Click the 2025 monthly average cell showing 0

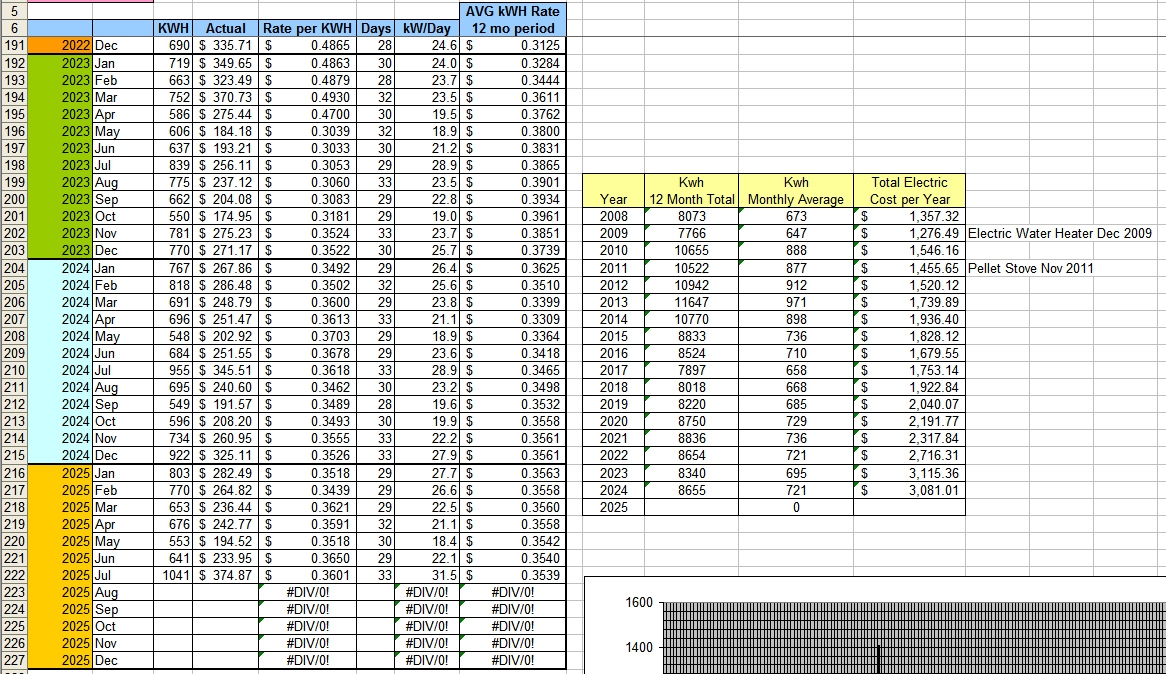coord(796,507)
